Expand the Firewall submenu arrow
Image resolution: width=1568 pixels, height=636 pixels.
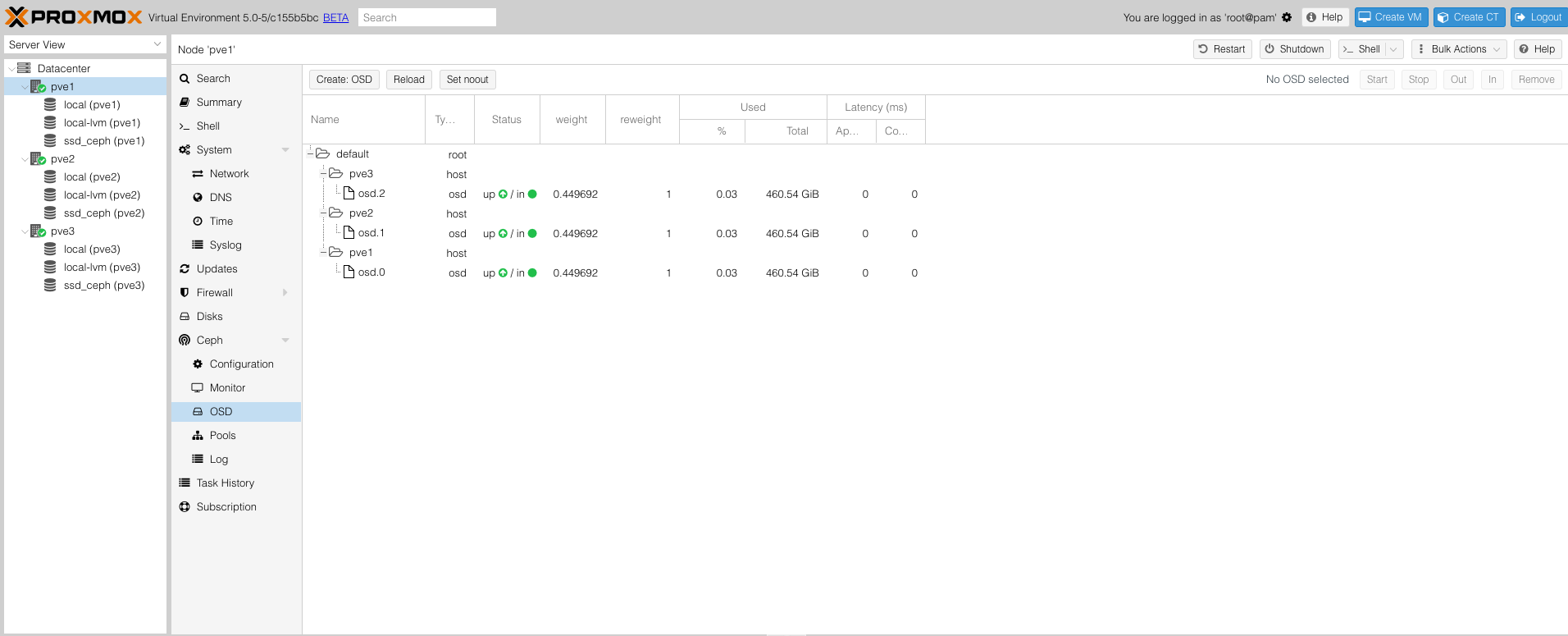285,293
